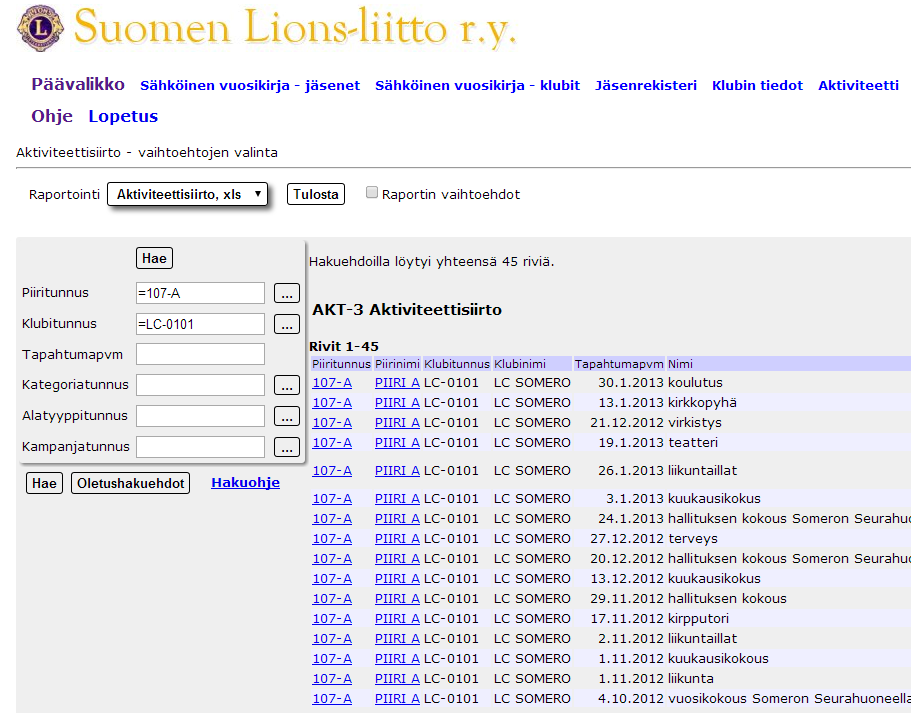Open the Päävalikko main menu
The height and width of the screenshot is (713, 911).
78,84
